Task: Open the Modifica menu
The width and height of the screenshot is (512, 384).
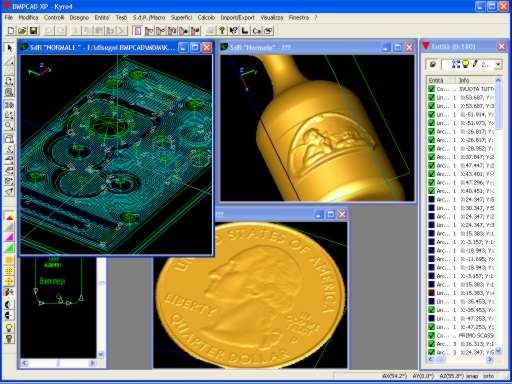Action: 28,17
